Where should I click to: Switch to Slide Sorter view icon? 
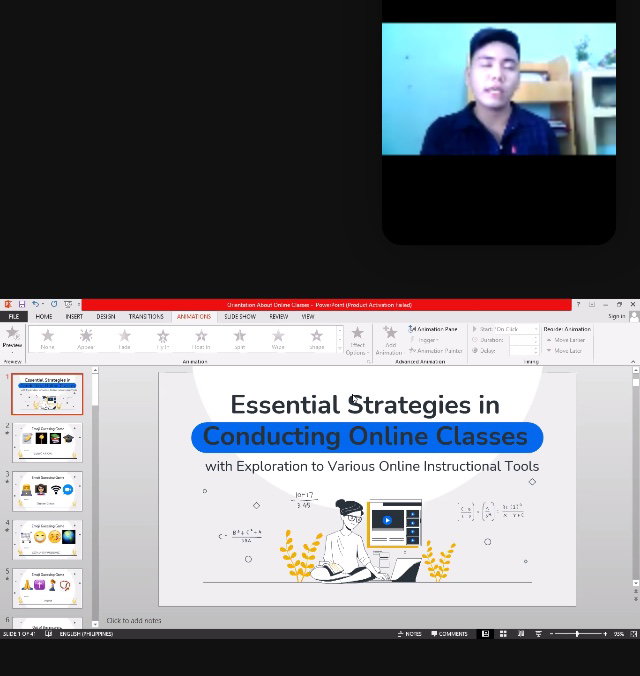tap(503, 634)
